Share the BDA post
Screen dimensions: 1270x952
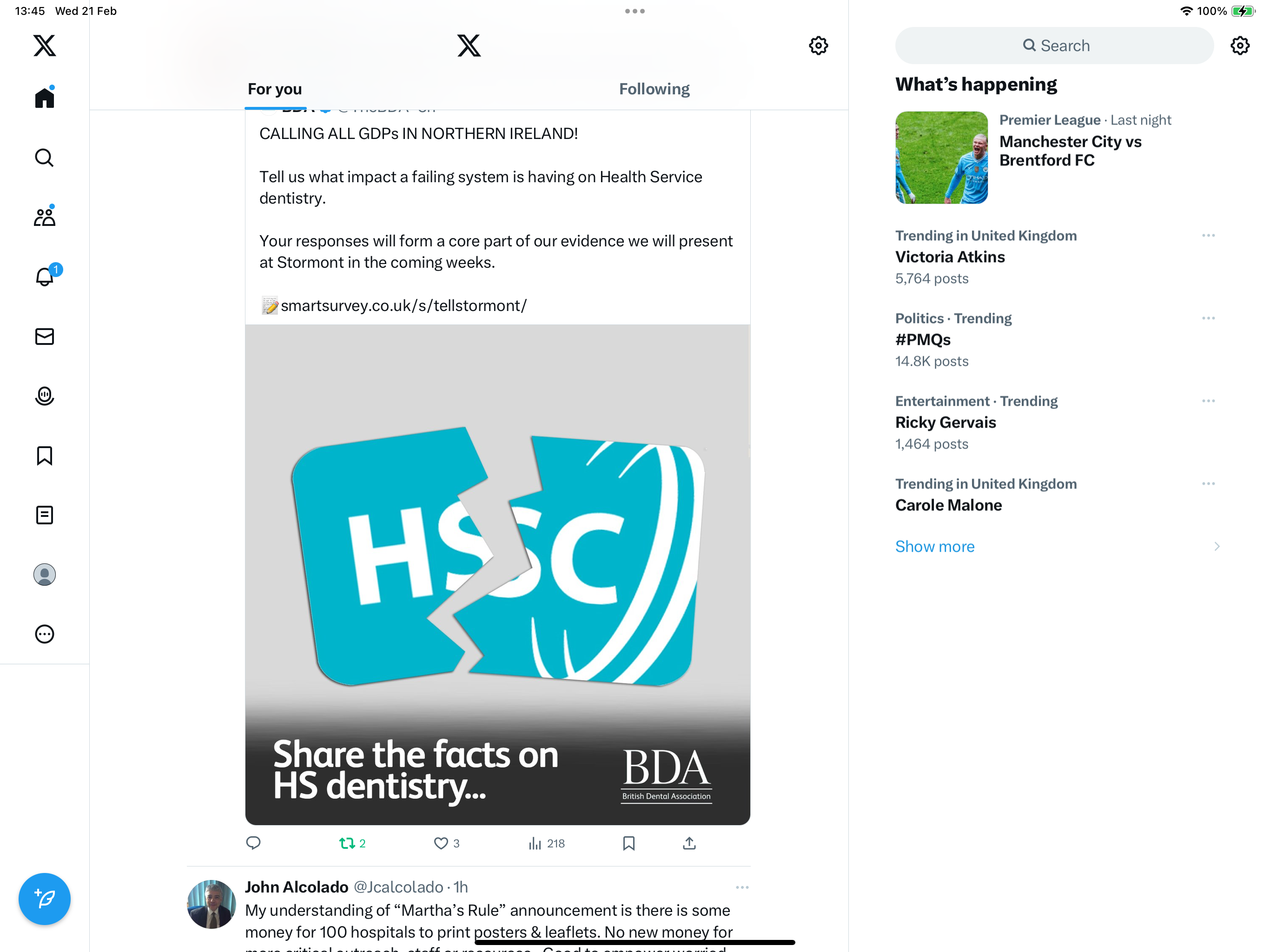click(689, 843)
